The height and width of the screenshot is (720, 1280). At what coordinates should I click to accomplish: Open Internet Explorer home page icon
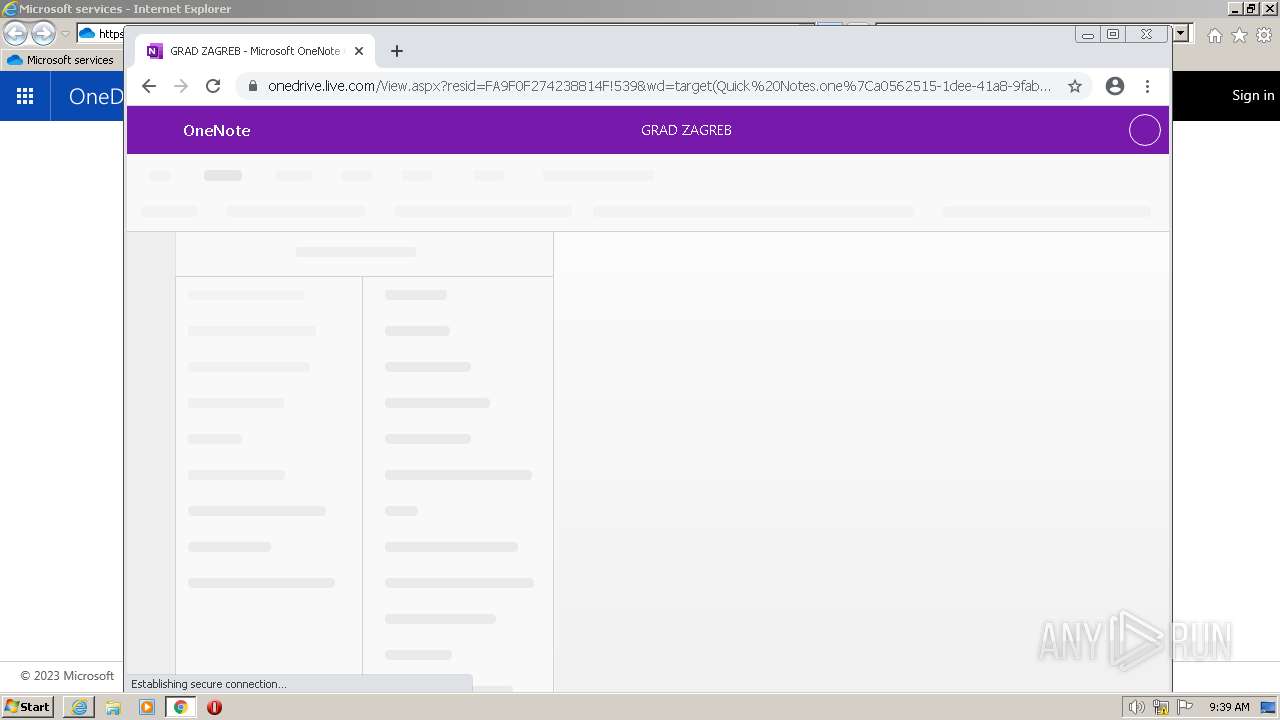tap(1214, 35)
